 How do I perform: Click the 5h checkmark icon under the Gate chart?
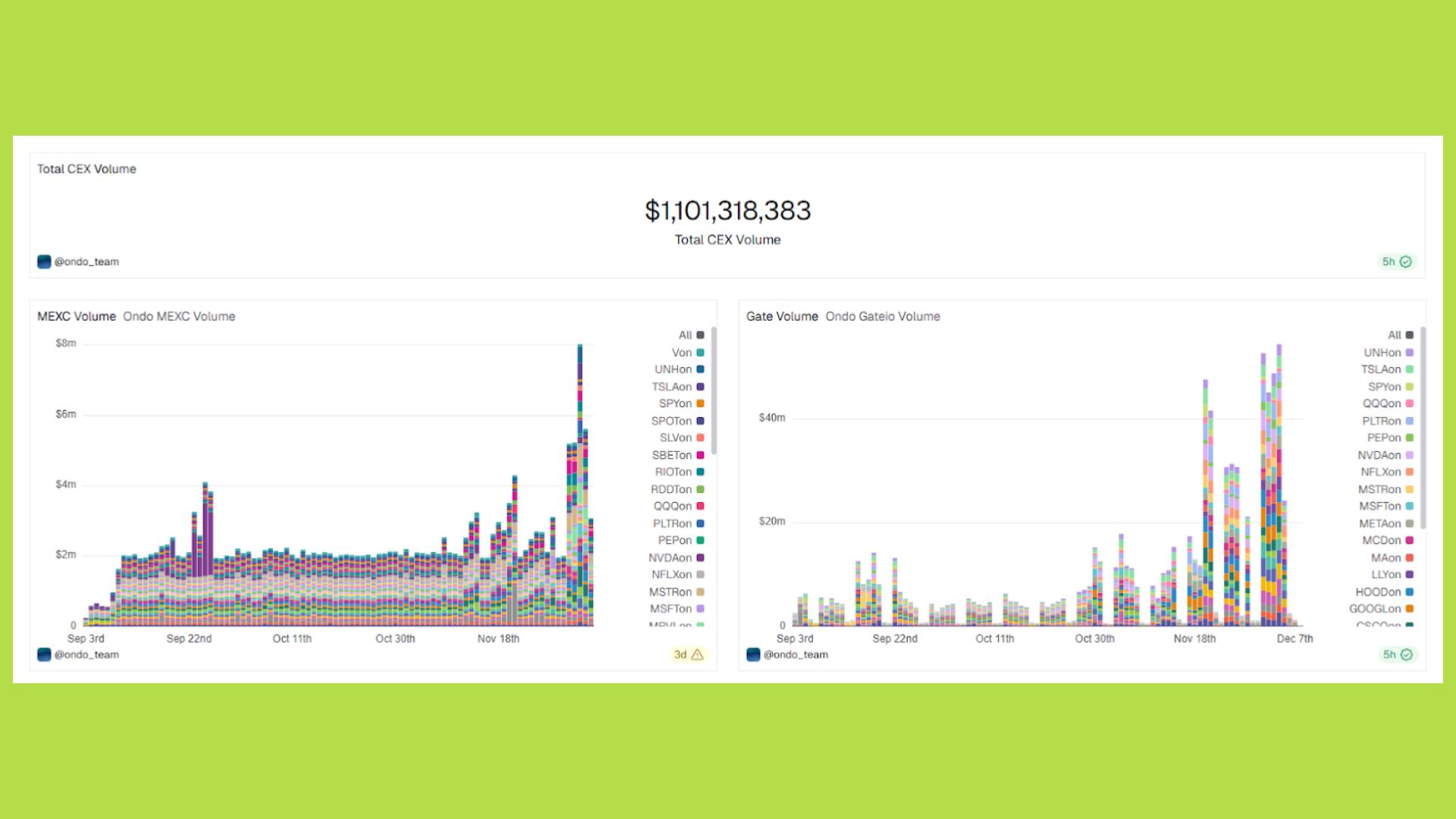point(1406,654)
